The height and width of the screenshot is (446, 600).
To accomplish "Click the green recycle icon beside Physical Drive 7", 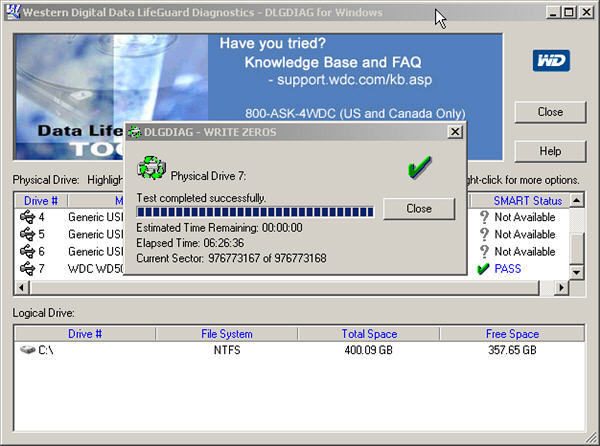I will [x=152, y=168].
